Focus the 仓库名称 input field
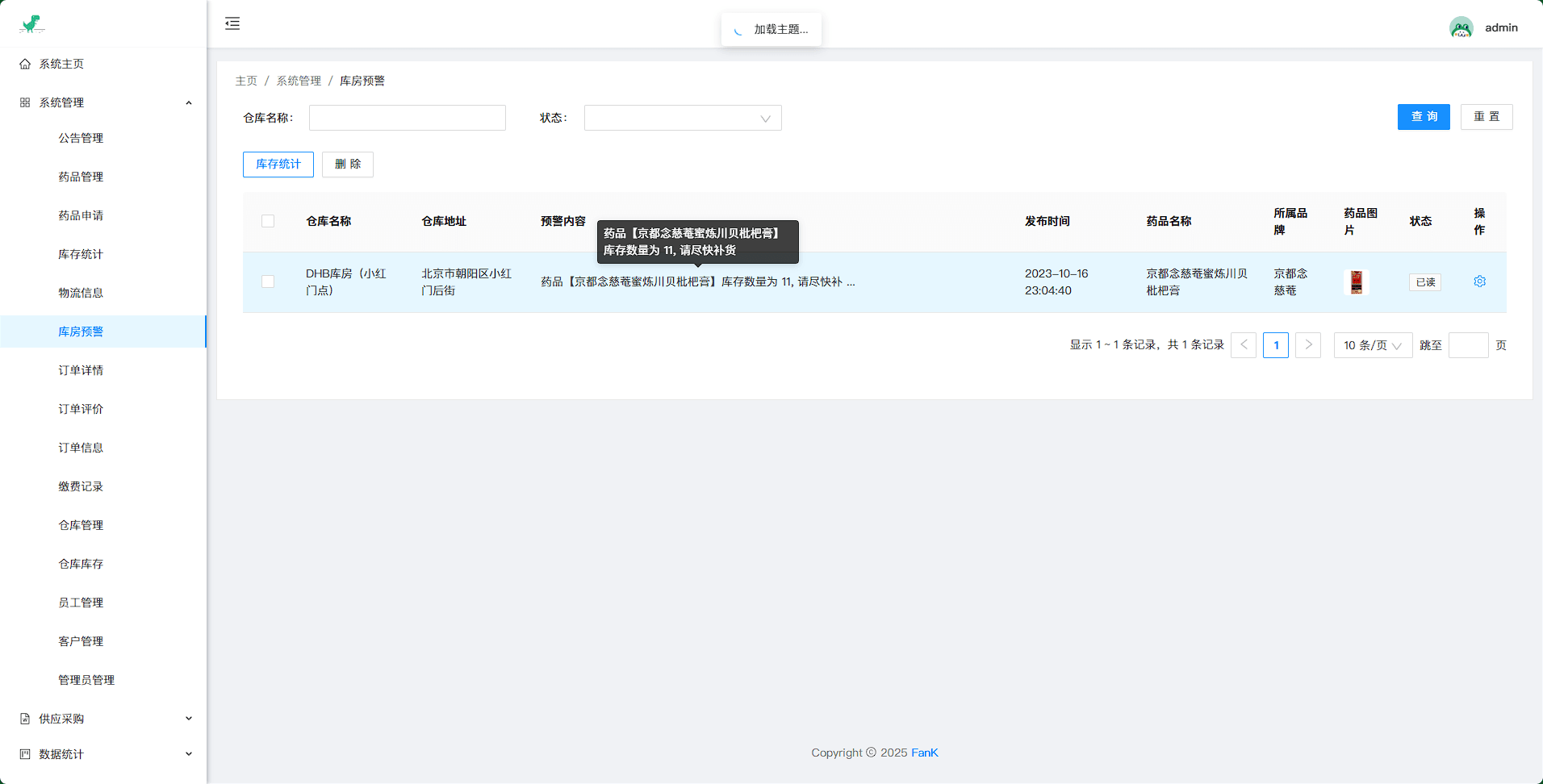This screenshot has width=1543, height=784. pos(408,118)
